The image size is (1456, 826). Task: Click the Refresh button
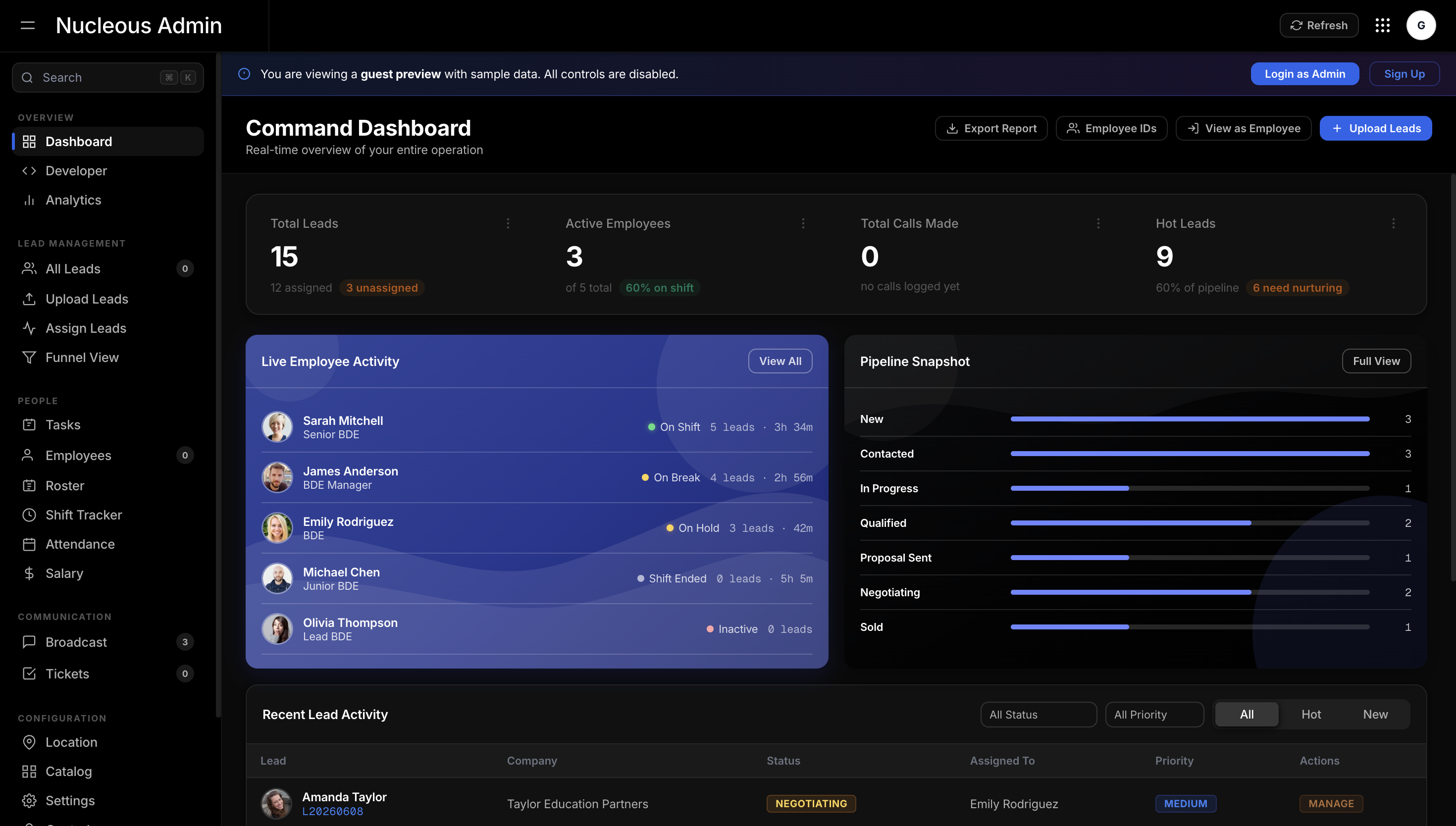click(x=1319, y=26)
